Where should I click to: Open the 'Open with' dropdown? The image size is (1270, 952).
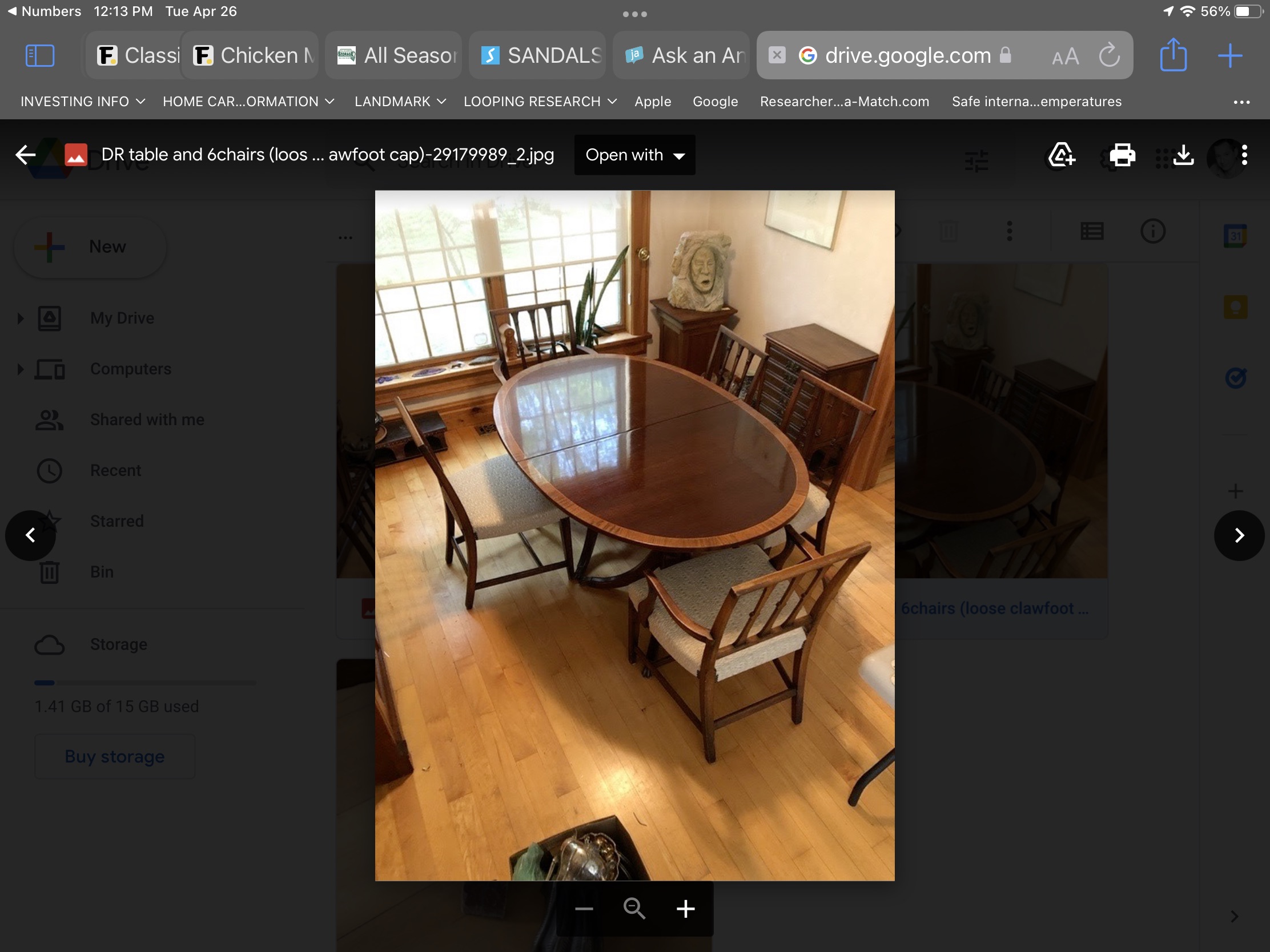634,155
